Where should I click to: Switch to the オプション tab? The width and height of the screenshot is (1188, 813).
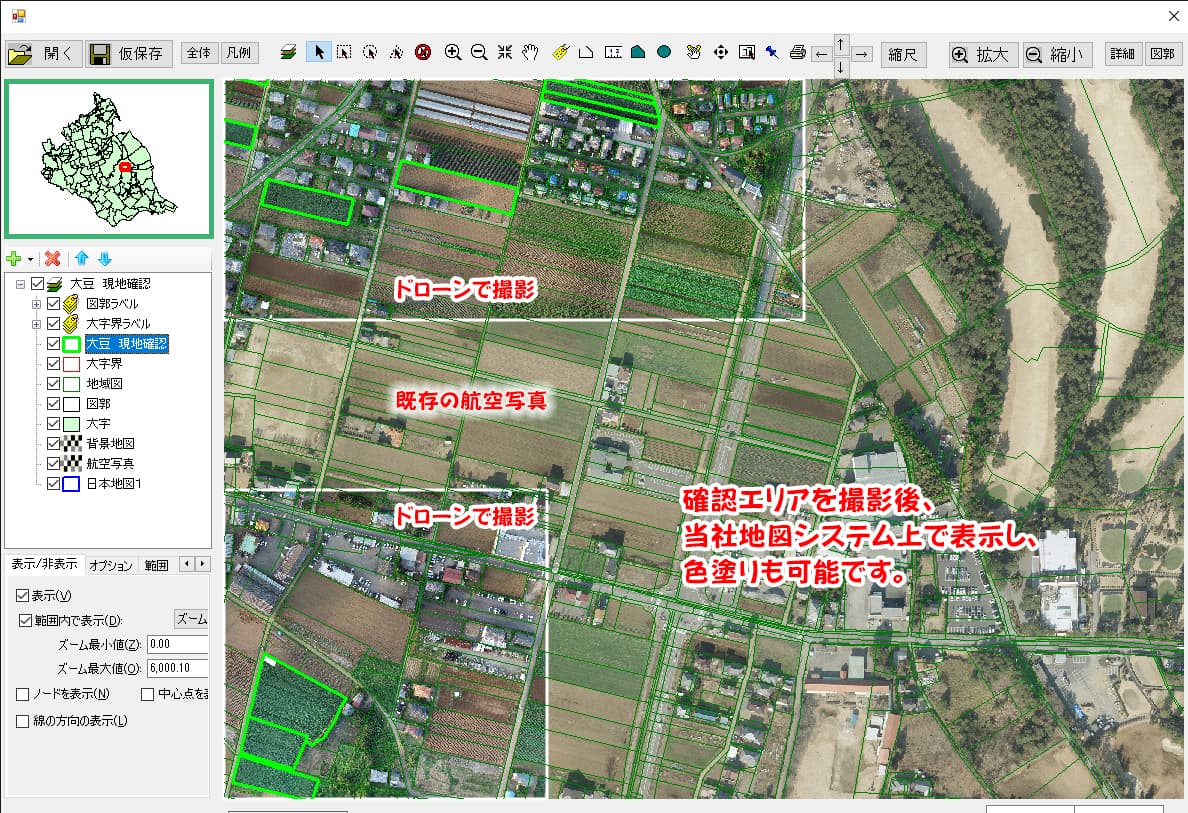(110, 565)
